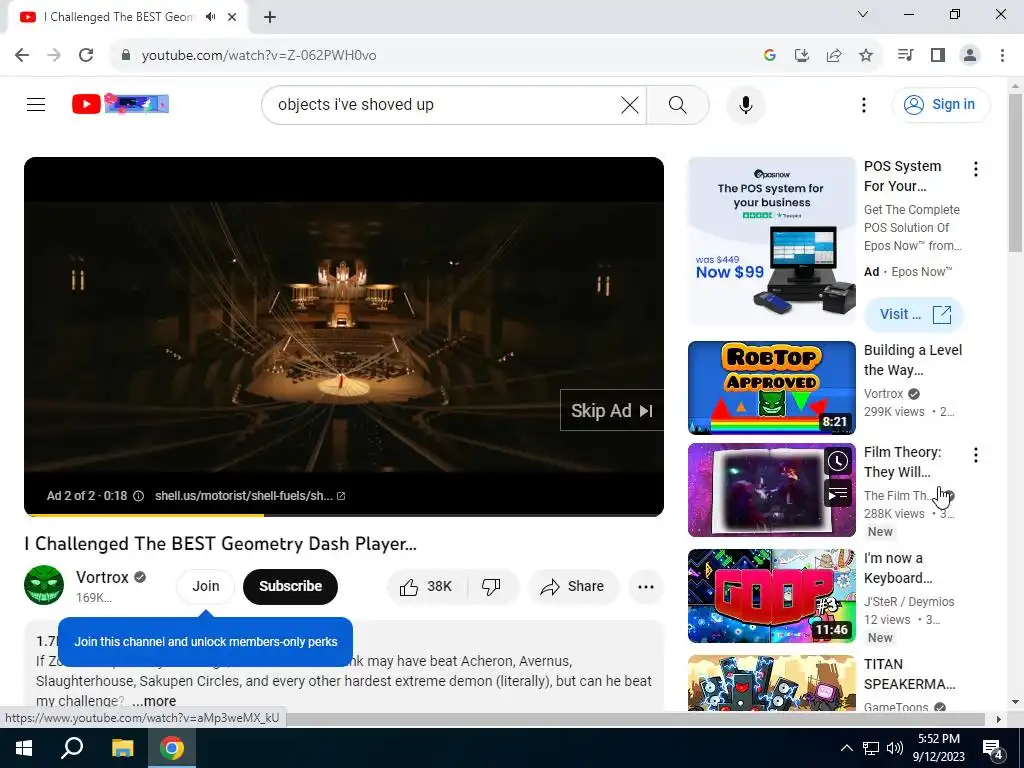Click the vertical page scrollbar
This screenshot has width=1024, height=768.
click(1015, 172)
